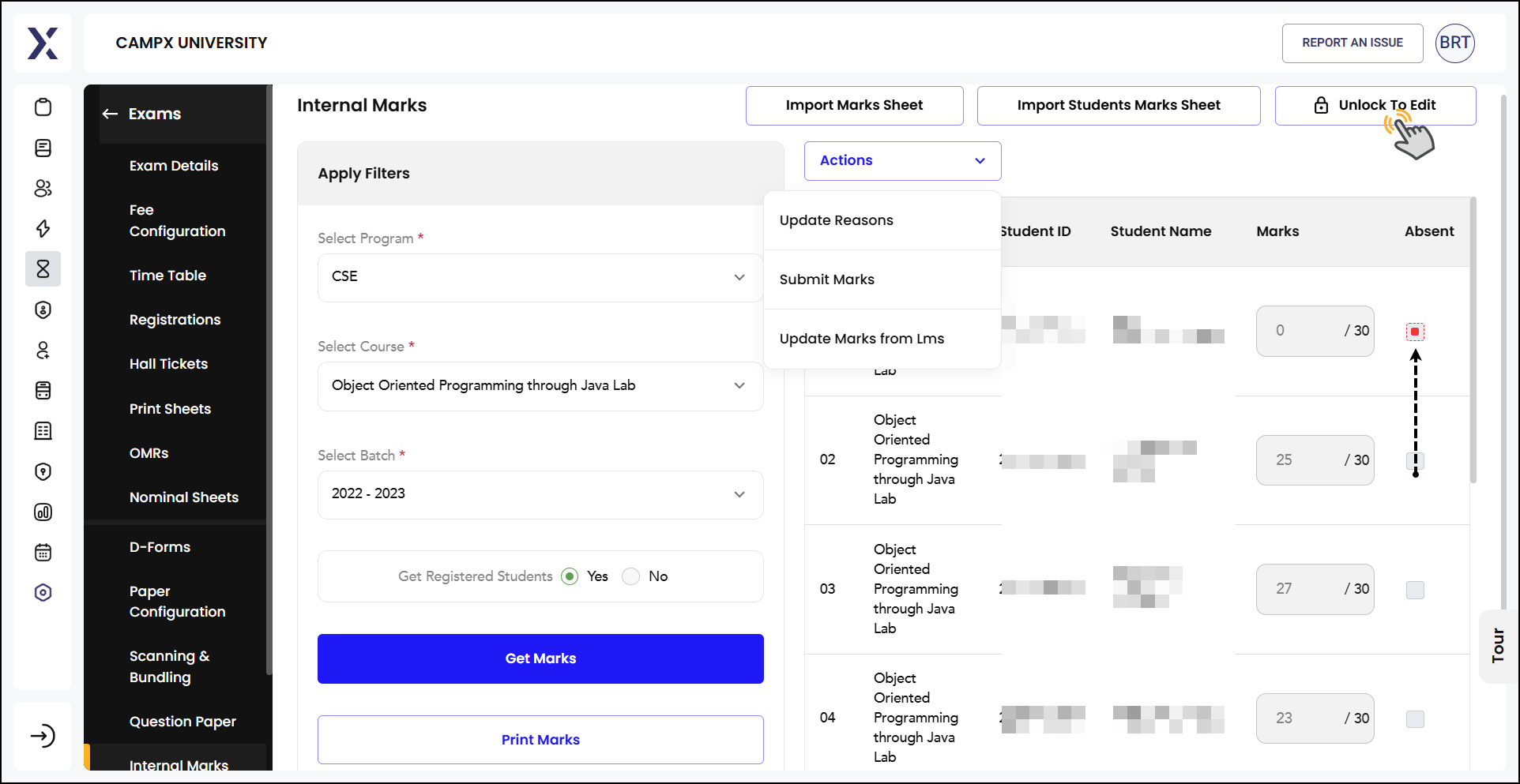Click Unlock To Edit button
Image resolution: width=1520 pixels, height=784 pixels.
click(x=1375, y=106)
